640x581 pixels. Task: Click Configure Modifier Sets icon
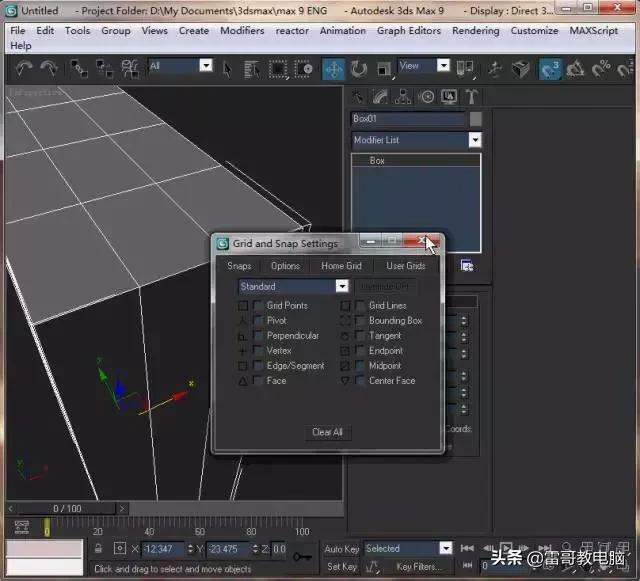point(467,266)
